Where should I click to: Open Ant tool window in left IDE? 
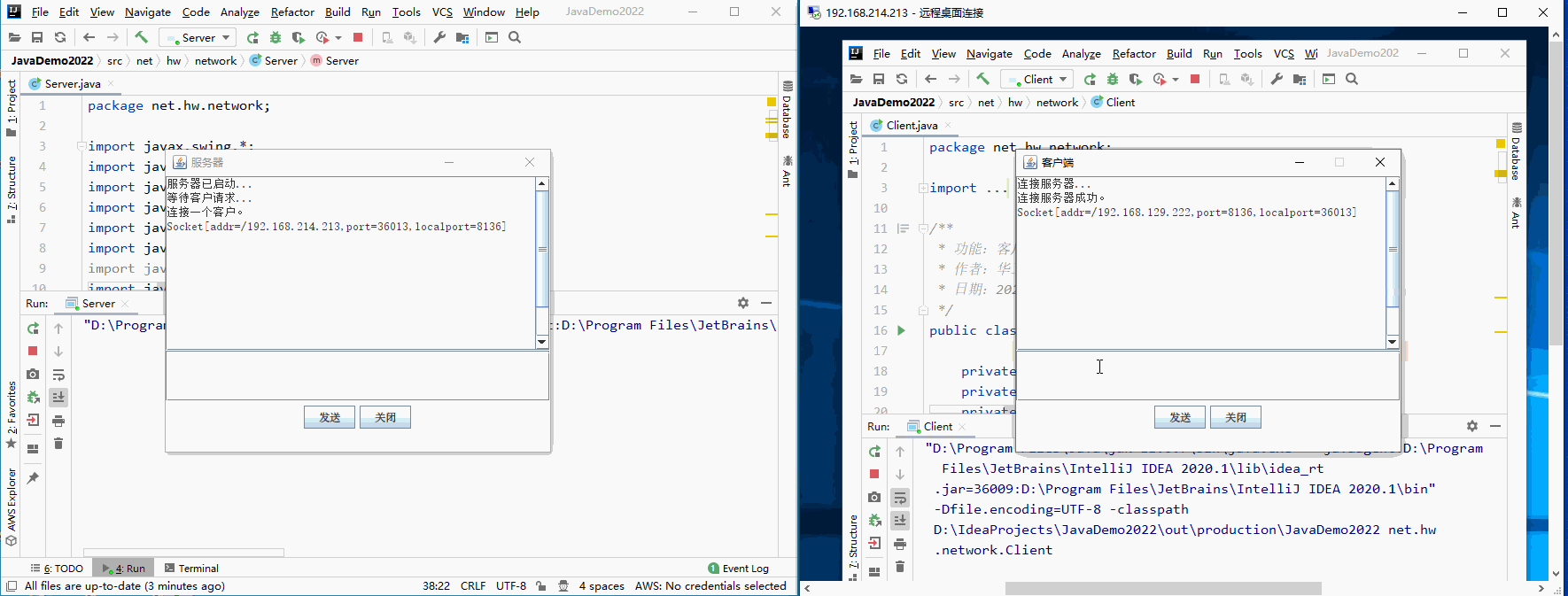(x=787, y=171)
